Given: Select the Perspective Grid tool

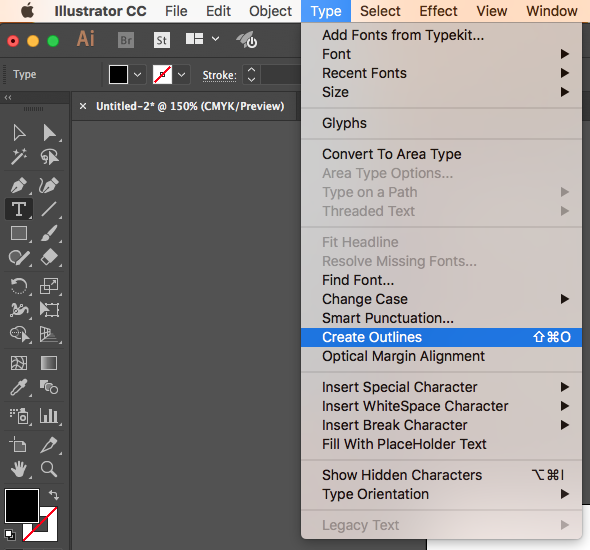Looking at the screenshot, I should point(49,334).
